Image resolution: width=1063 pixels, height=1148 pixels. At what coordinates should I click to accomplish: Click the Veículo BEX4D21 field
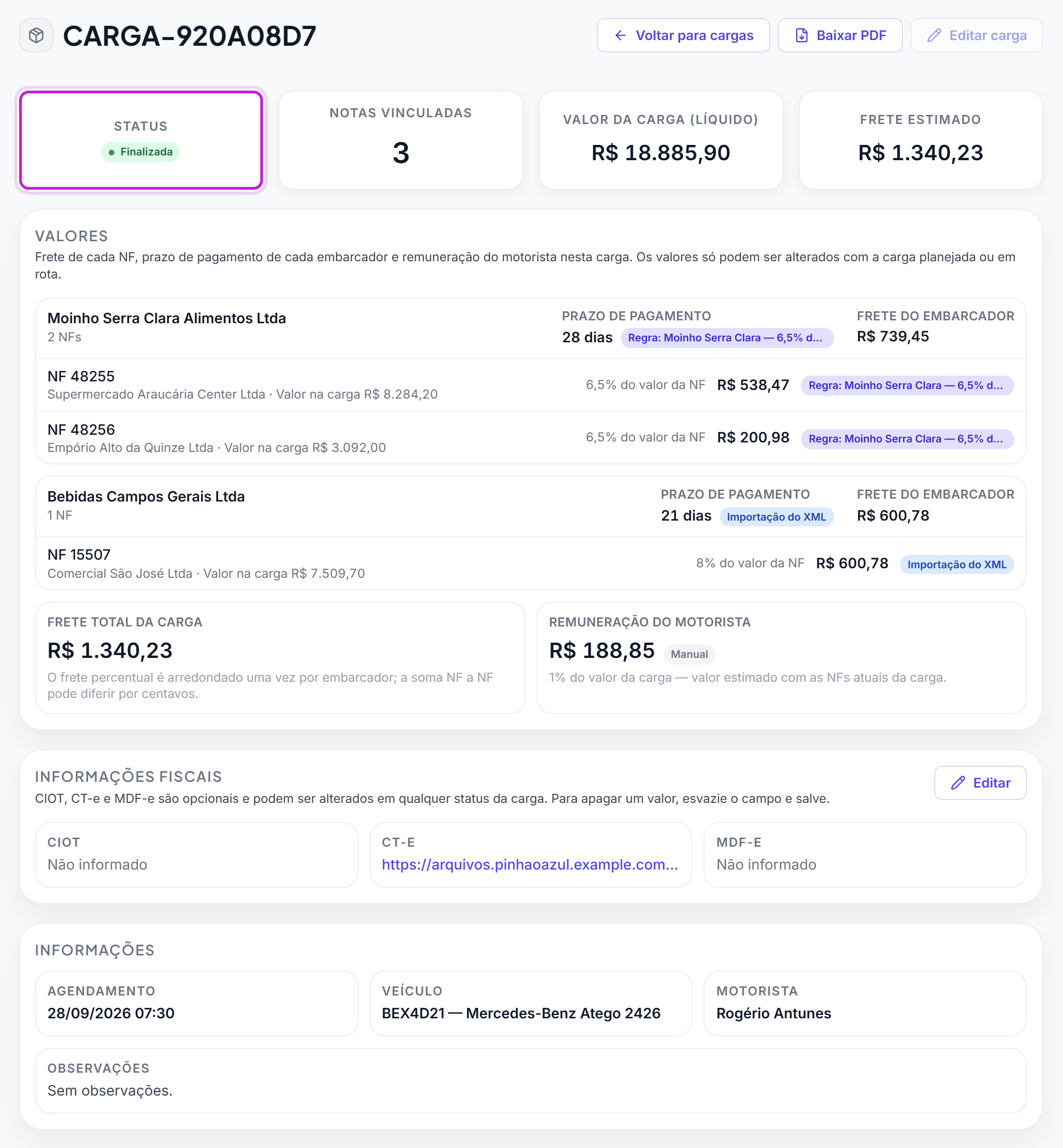click(531, 1004)
